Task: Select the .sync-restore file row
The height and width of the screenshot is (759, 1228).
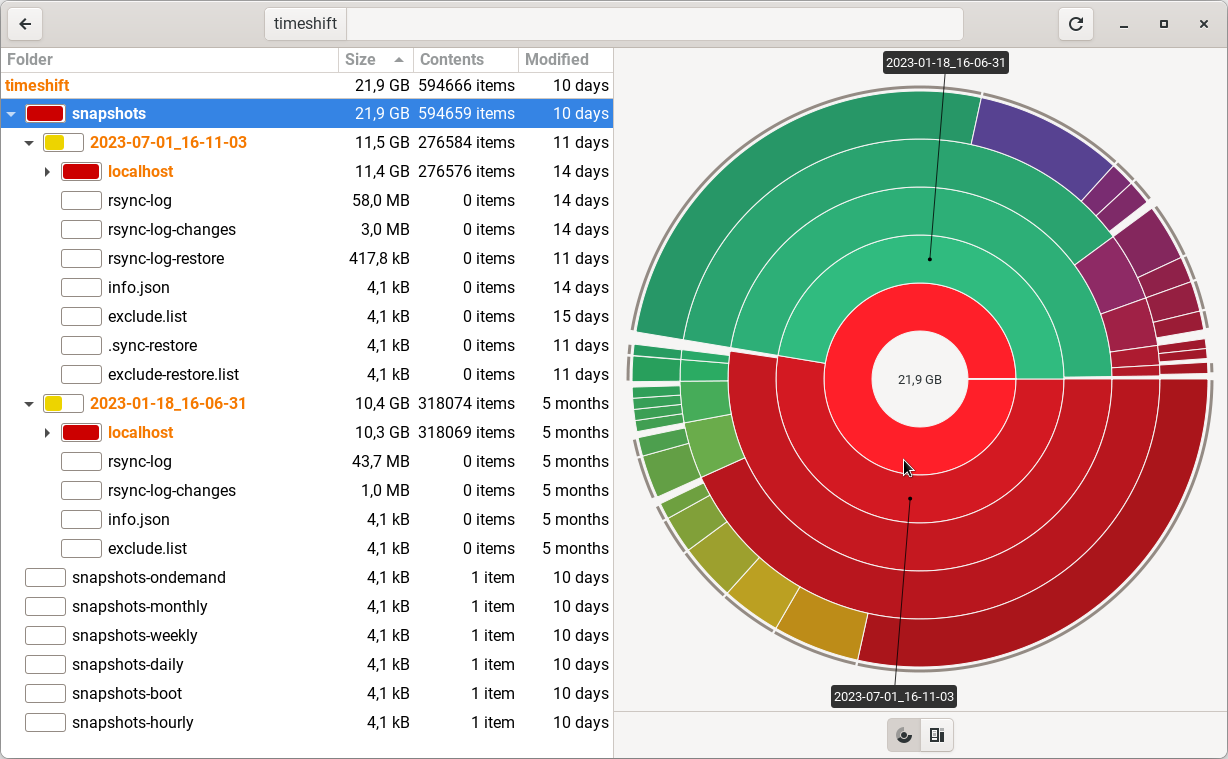Action: (306, 346)
